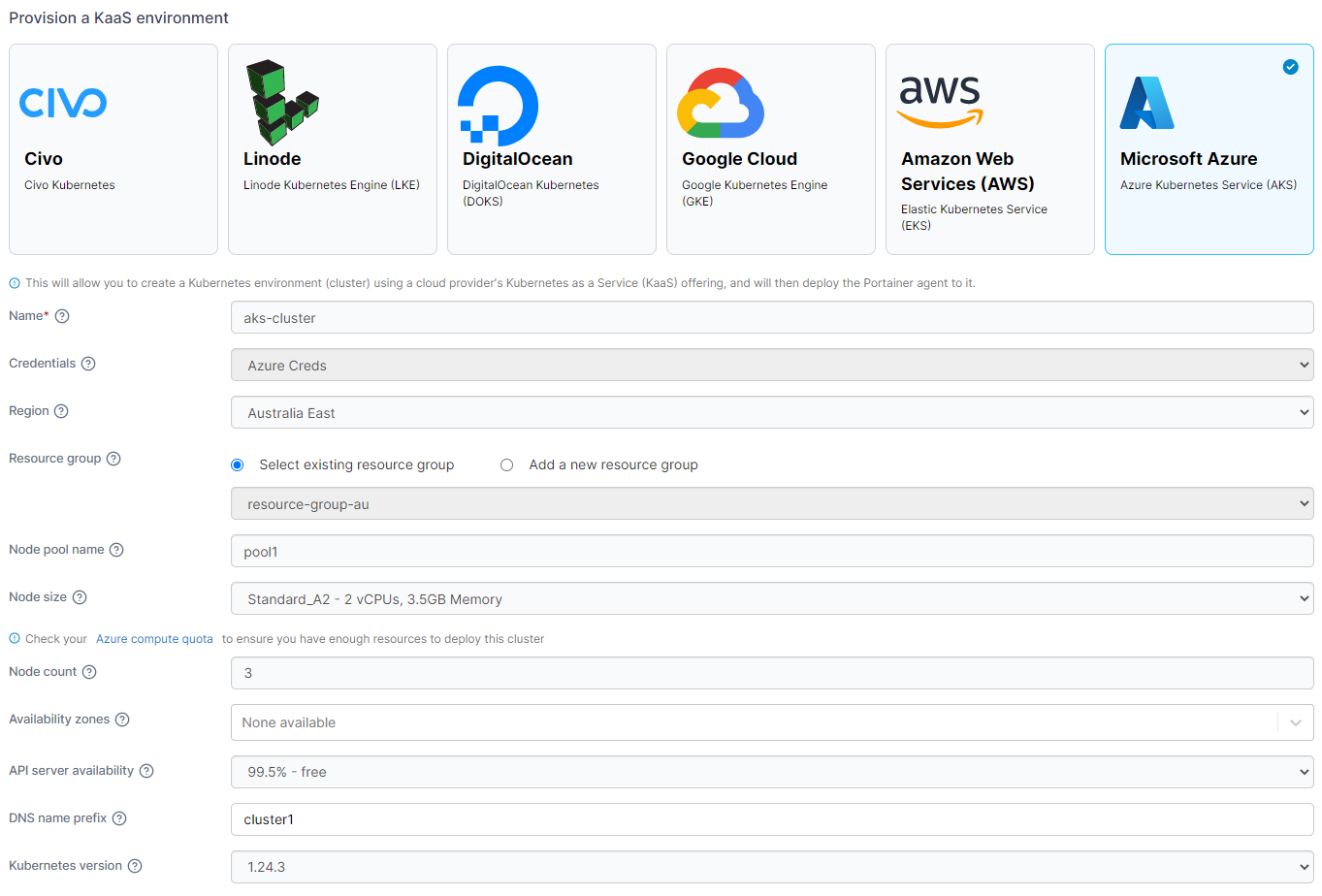This screenshot has height=896, width=1322.
Task: Open the API server availability dropdown
Action: click(x=772, y=772)
